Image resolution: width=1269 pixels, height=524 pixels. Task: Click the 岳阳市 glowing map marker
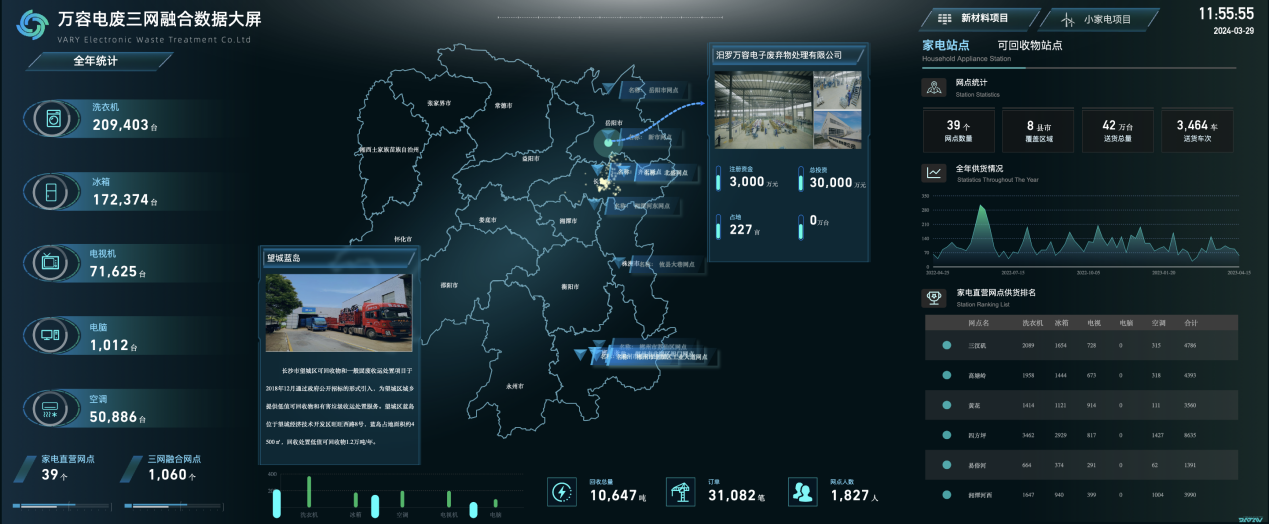coord(608,144)
